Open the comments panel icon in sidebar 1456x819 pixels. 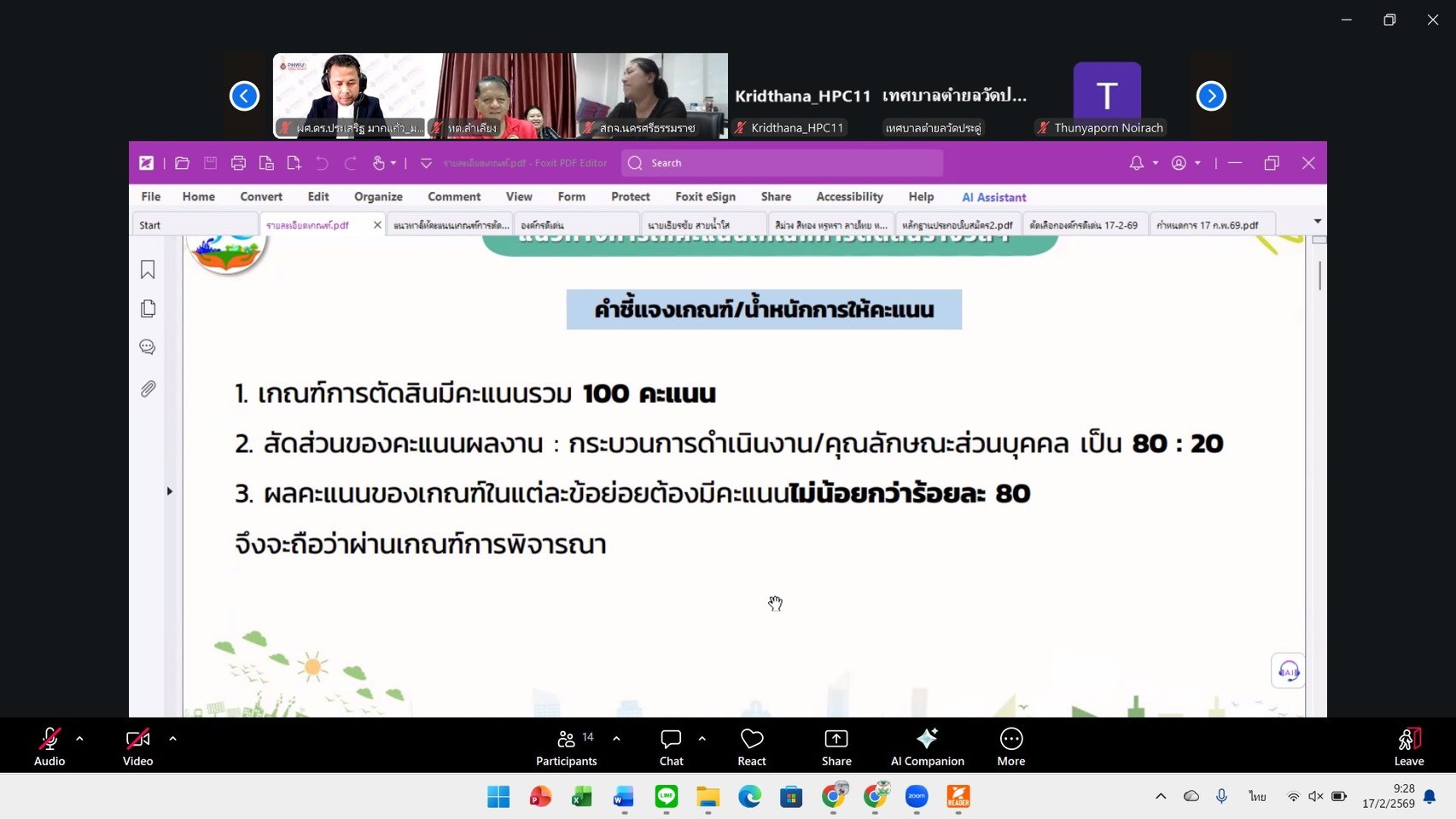click(148, 347)
